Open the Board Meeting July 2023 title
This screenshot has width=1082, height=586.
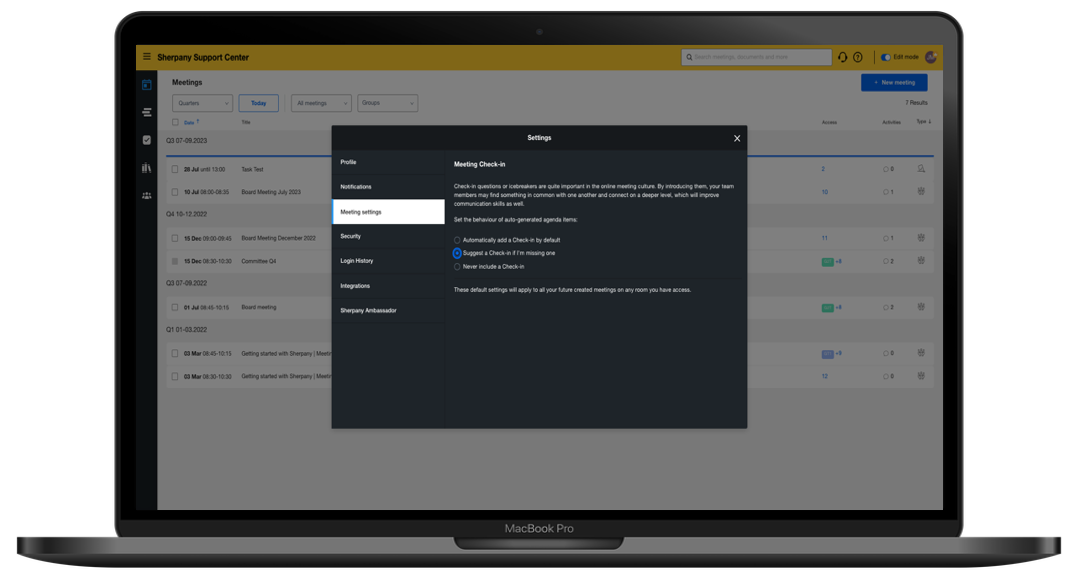click(x=271, y=192)
